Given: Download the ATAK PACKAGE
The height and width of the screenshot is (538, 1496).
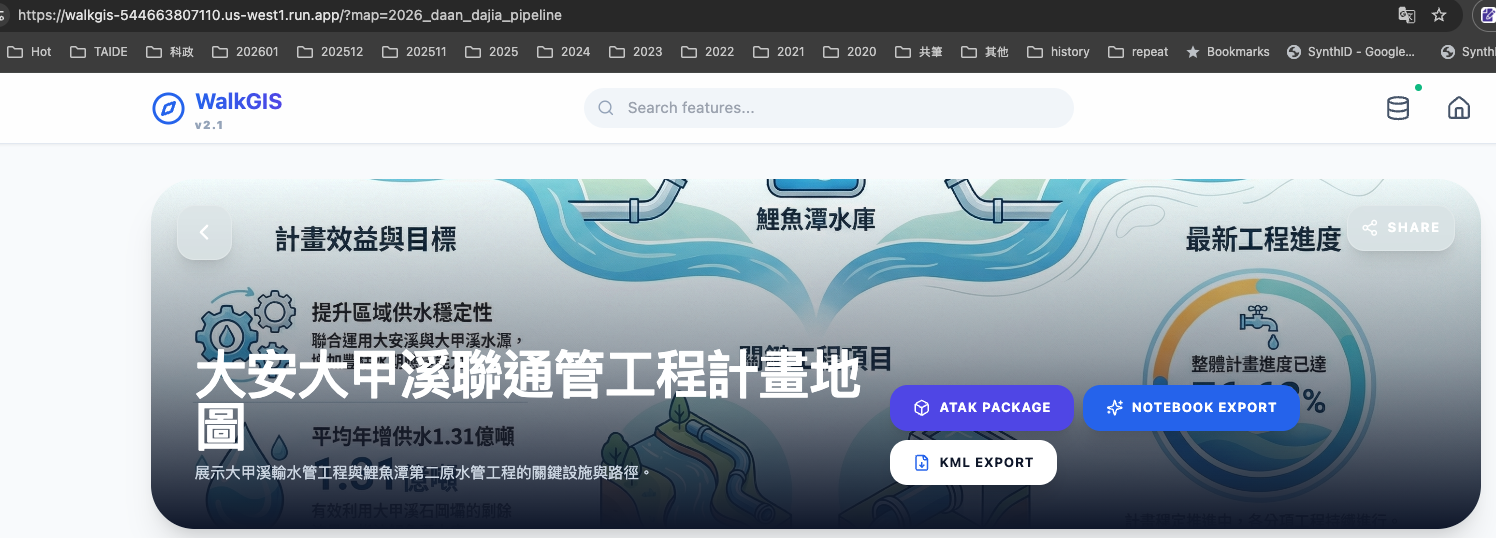Looking at the screenshot, I should point(982,408).
